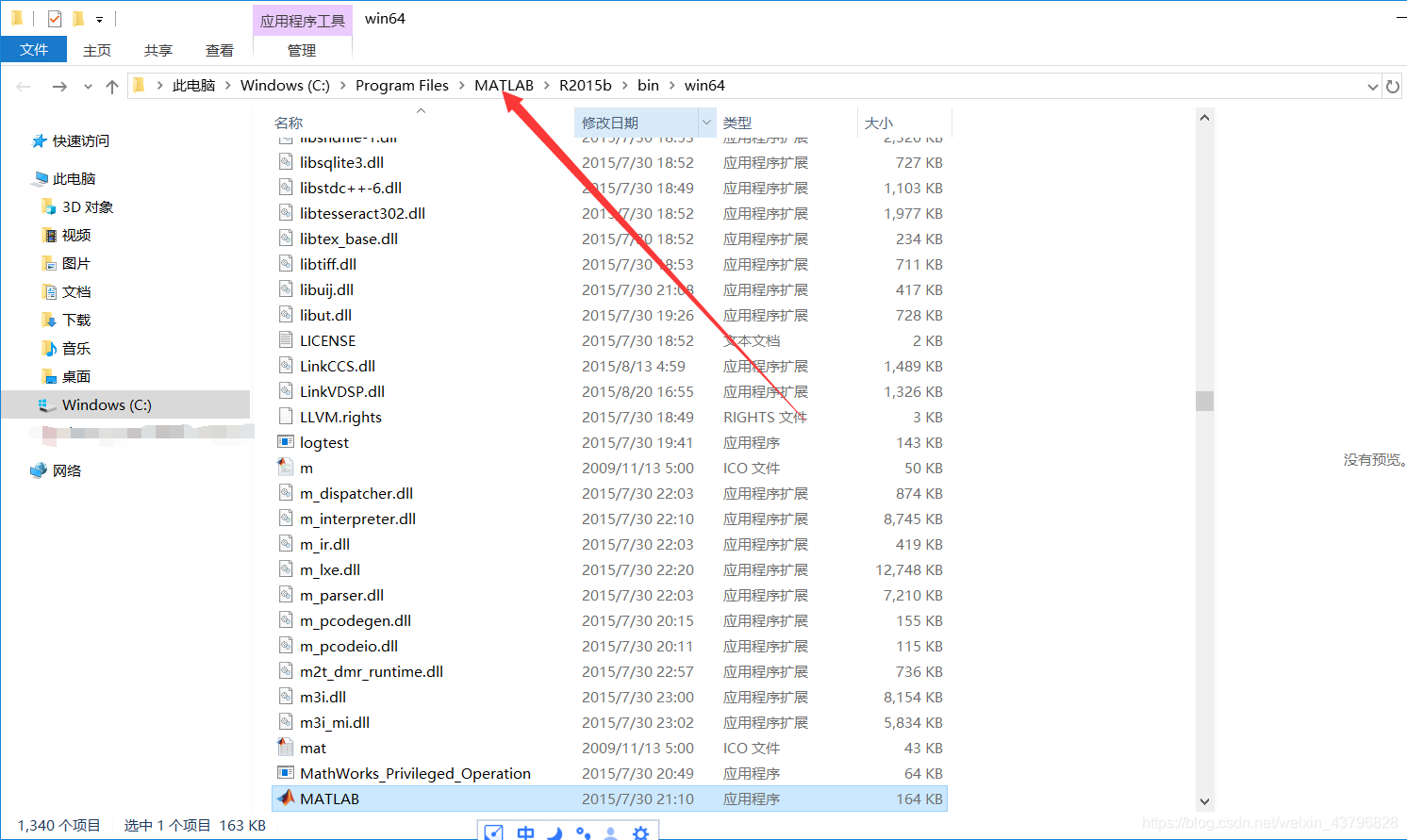1407x840 pixels.
Task: Go to bin folder in breadcrumb
Action: click(x=648, y=86)
